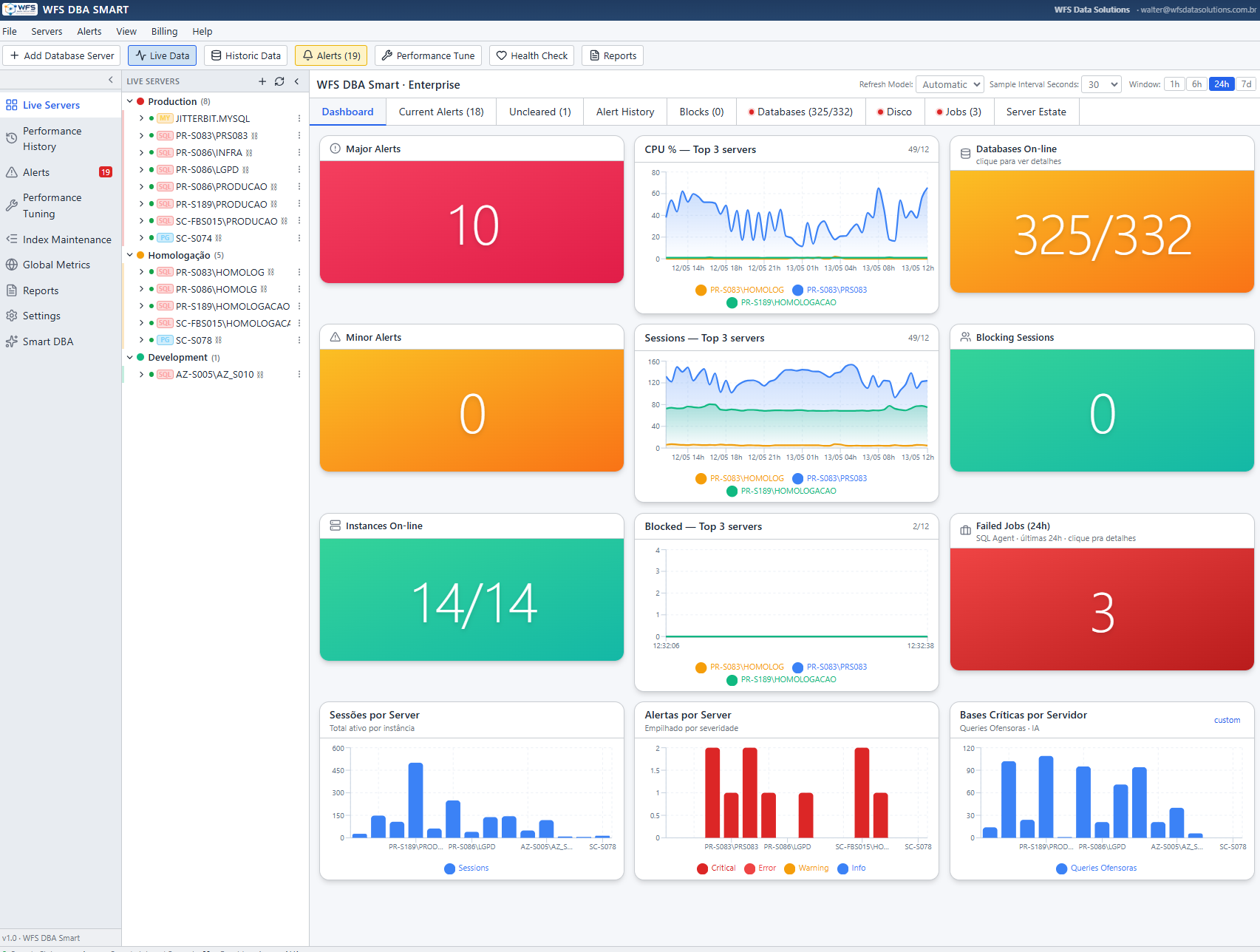1260x952 pixels.
Task: Click the custom link in Bases Críticas card
Action: click(1227, 720)
